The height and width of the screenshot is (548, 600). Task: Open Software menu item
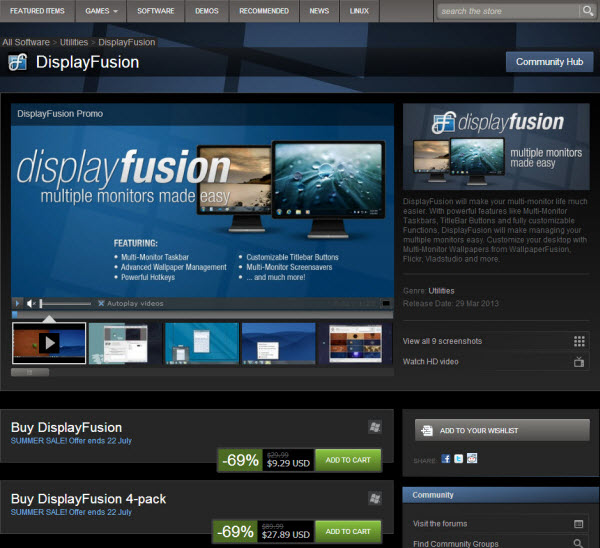(x=155, y=11)
